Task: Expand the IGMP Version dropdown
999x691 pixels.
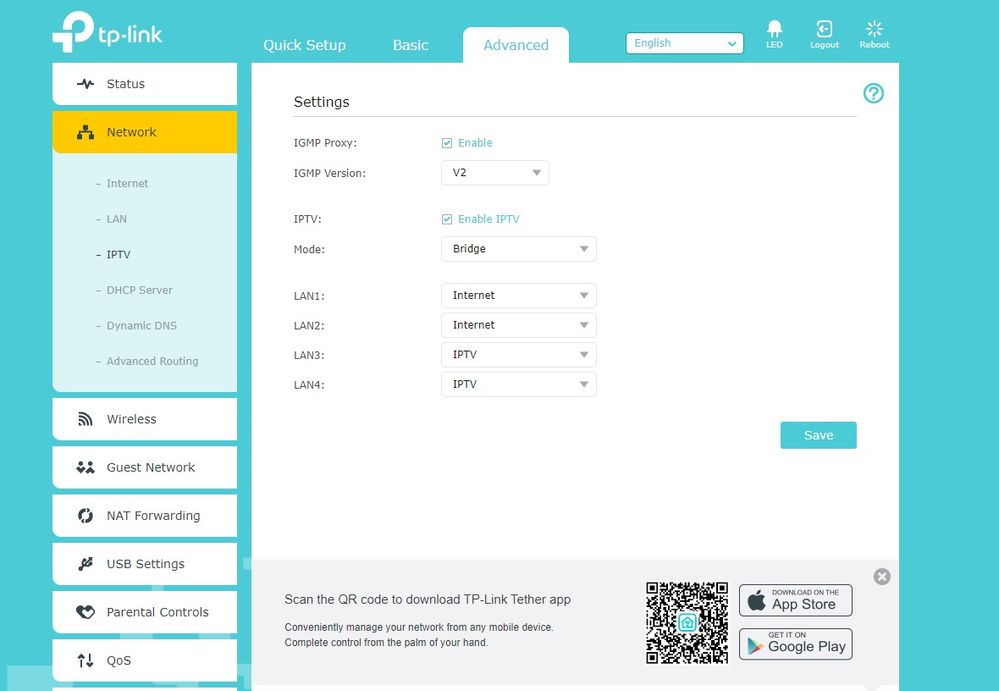Action: pos(495,173)
